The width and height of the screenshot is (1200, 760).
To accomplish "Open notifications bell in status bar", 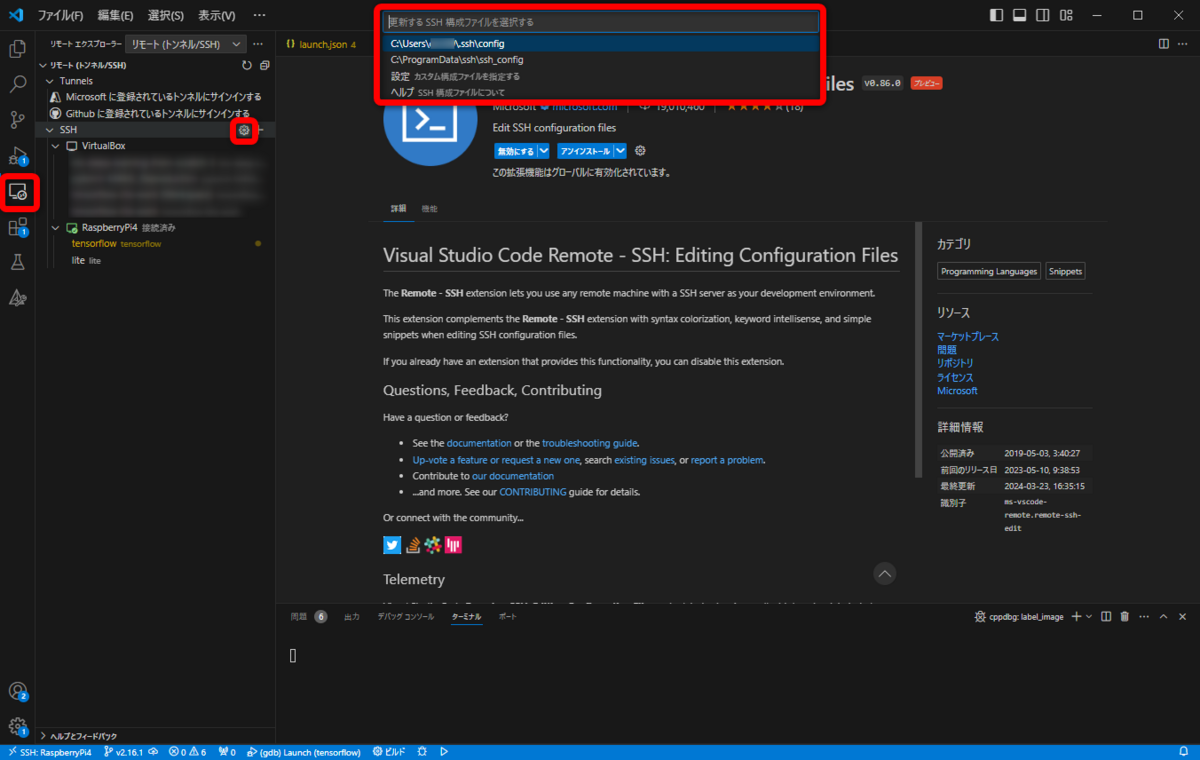I will tap(1185, 752).
